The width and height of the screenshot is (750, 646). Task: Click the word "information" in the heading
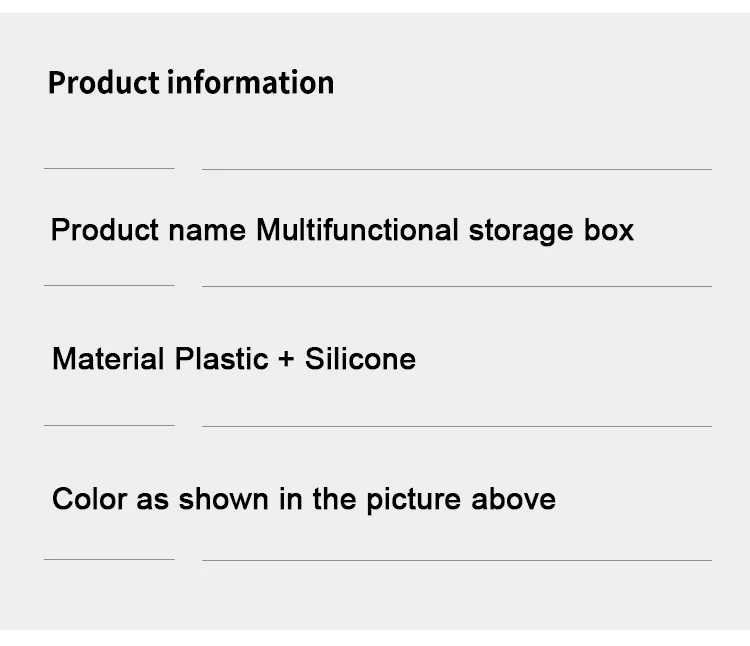point(250,82)
